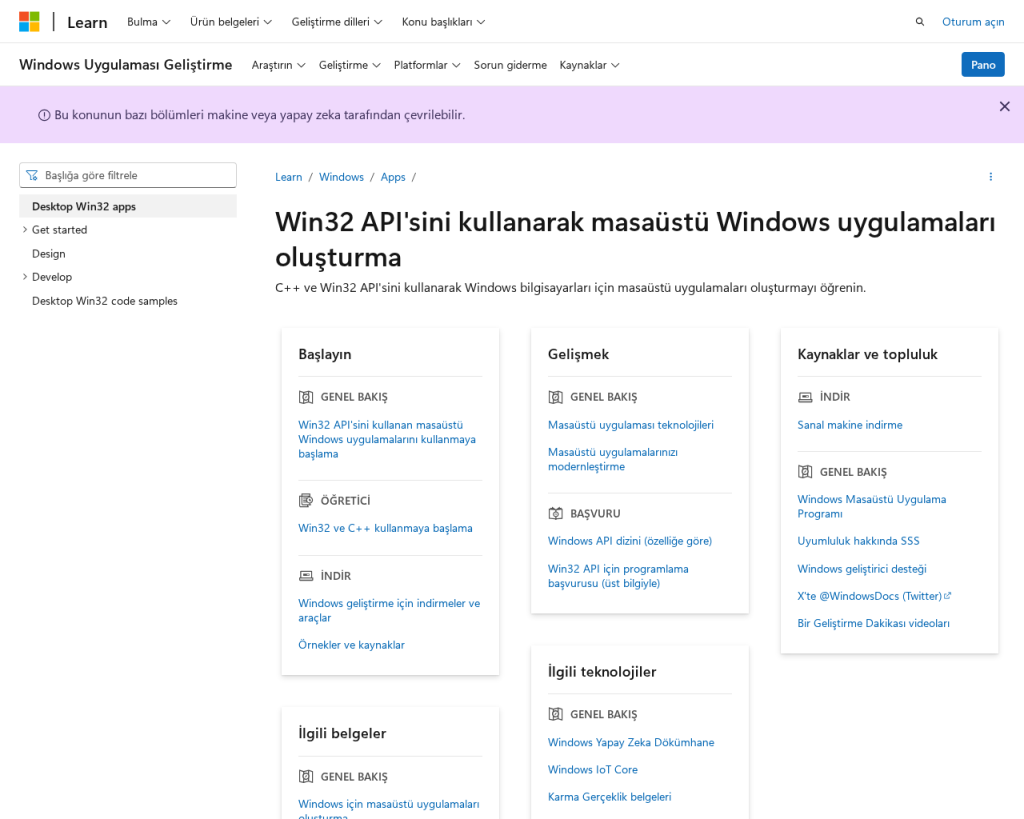Open Win32 API için programlama başvurusu
This screenshot has width=1024, height=819.
point(618,576)
